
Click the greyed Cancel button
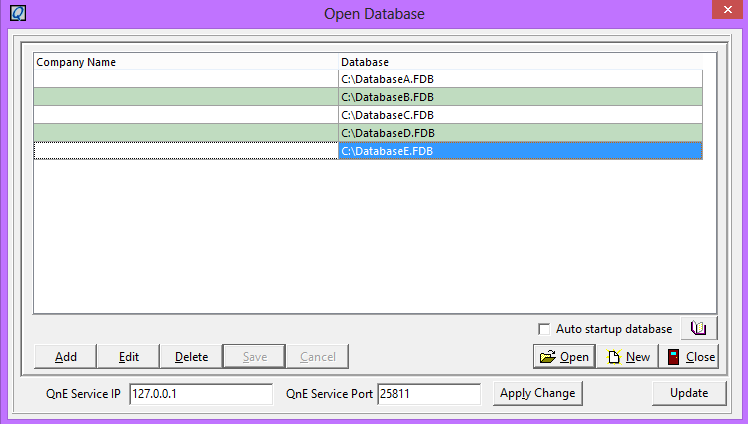(x=318, y=356)
